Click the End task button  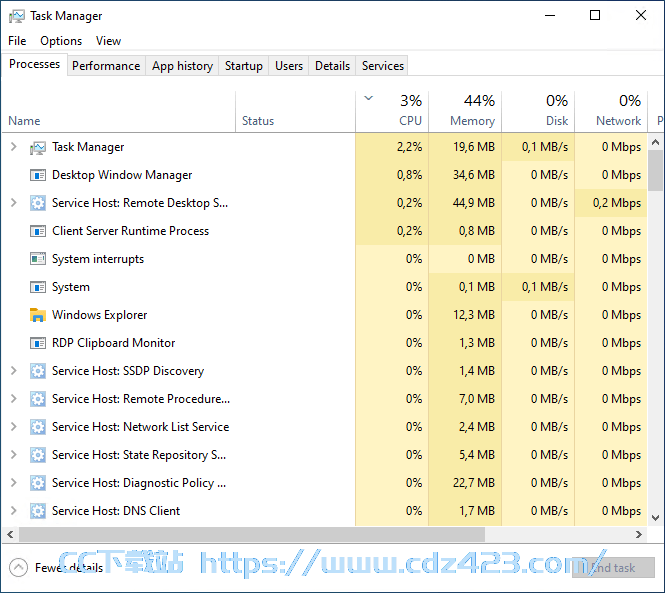613,568
